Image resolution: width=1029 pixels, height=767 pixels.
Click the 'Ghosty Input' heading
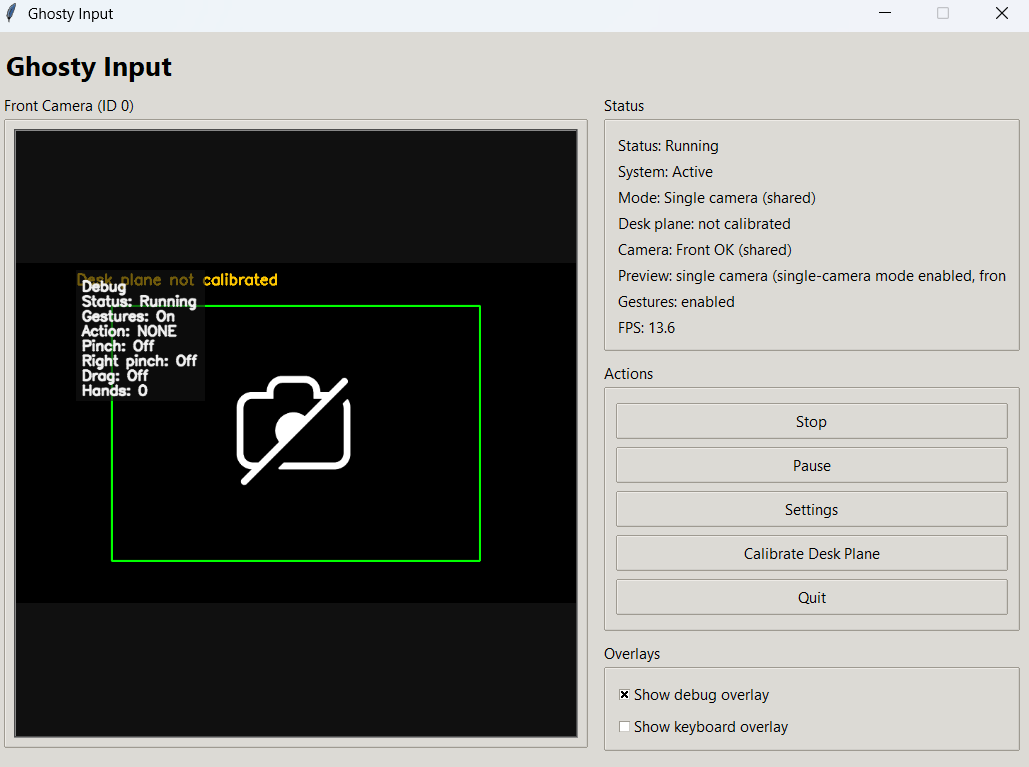click(x=89, y=67)
